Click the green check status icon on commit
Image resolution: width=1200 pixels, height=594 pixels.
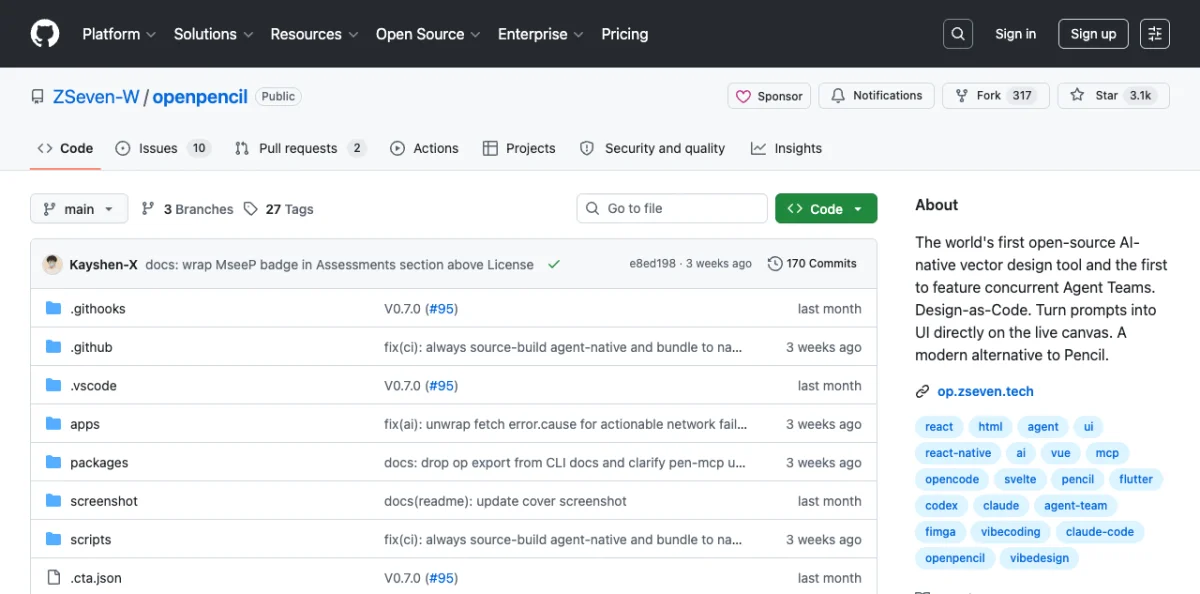pyautogui.click(x=554, y=264)
